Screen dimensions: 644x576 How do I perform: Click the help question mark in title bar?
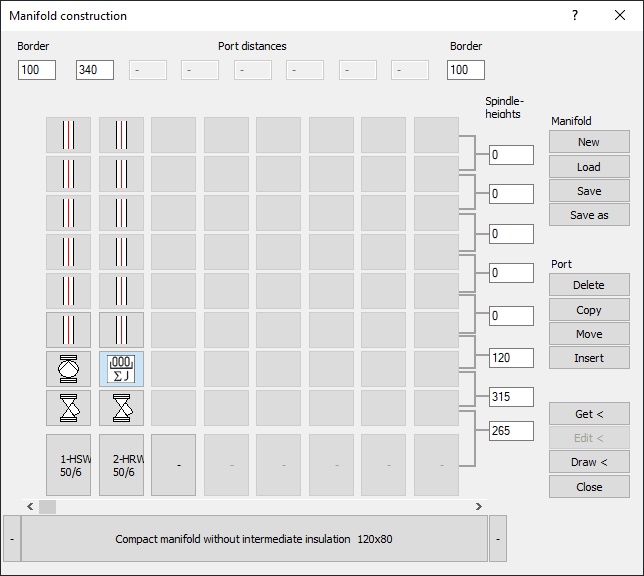click(x=575, y=16)
